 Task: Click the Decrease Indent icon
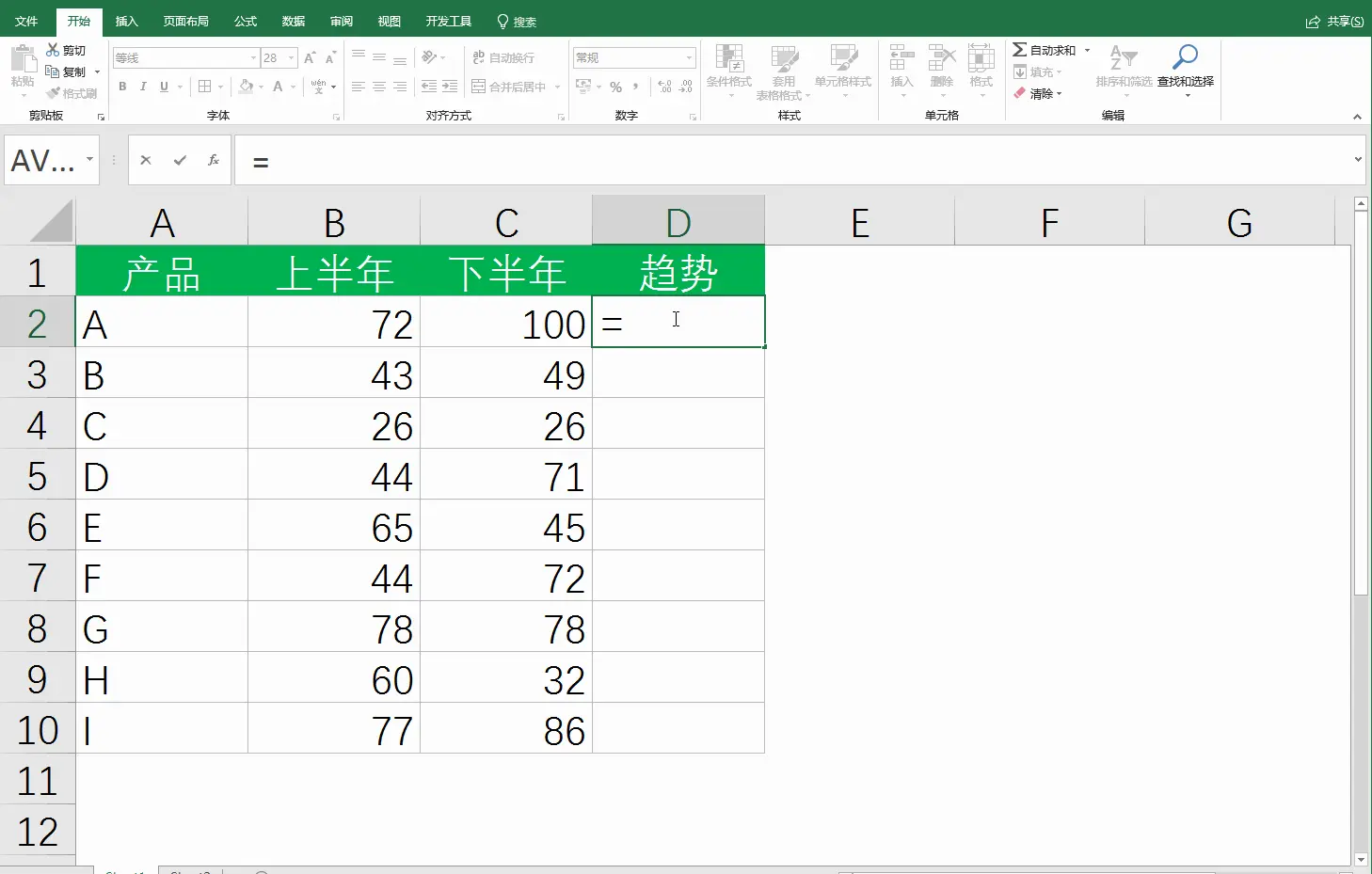pyautogui.click(x=429, y=87)
